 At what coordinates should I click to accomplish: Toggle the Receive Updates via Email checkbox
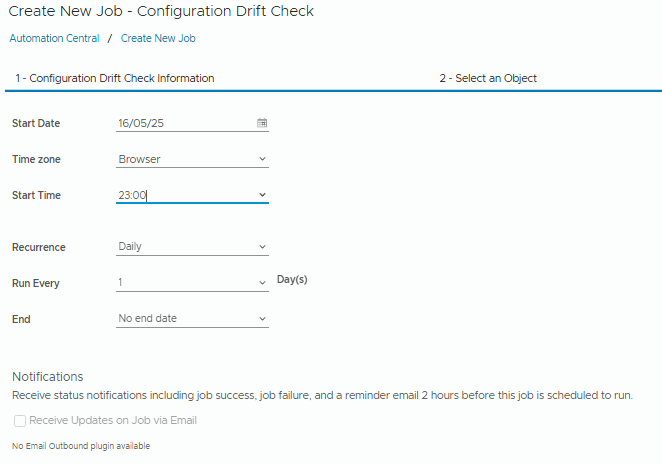20,421
